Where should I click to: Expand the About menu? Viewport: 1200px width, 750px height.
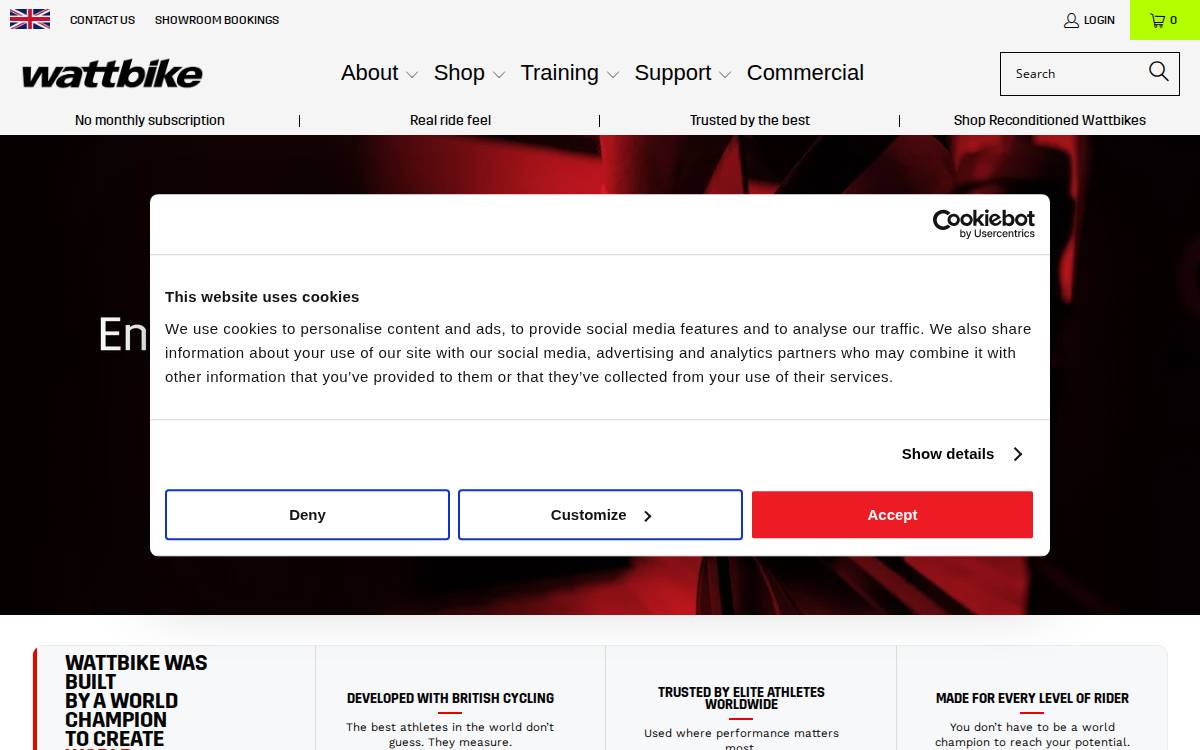pyautogui.click(x=379, y=73)
